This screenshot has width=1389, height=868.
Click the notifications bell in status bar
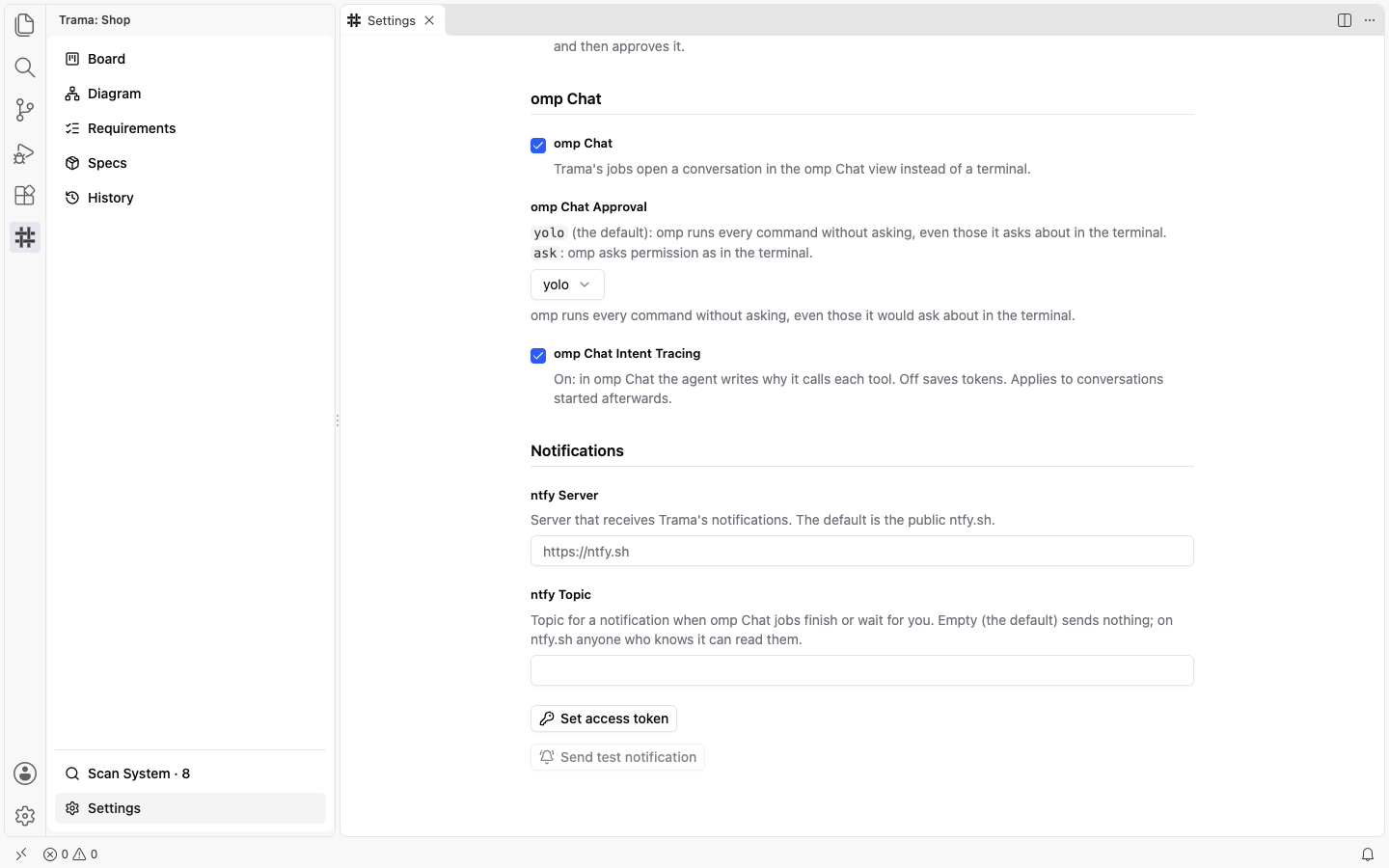[x=1368, y=854]
